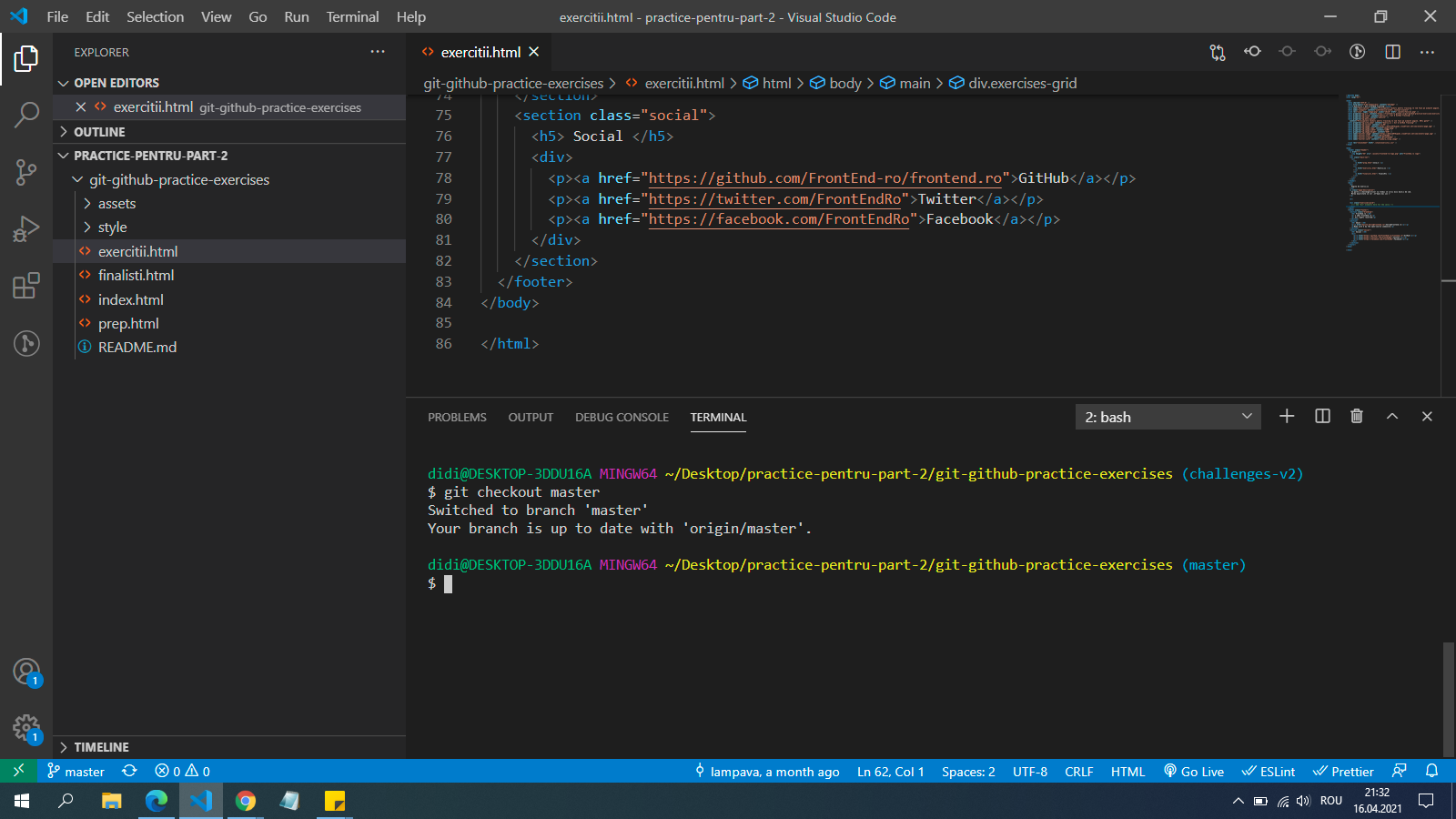Screen dimensions: 1456x819
Task: Open the Source Control view
Action: [26, 171]
